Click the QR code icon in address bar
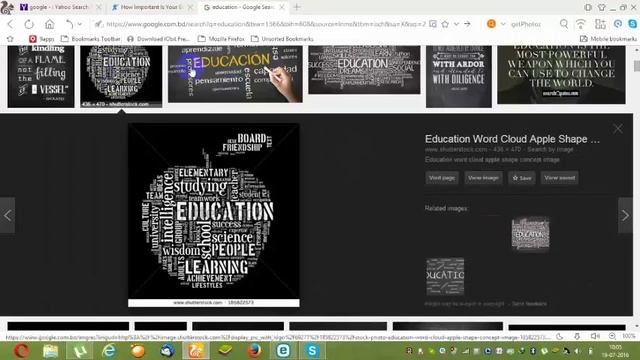 [x=433, y=24]
